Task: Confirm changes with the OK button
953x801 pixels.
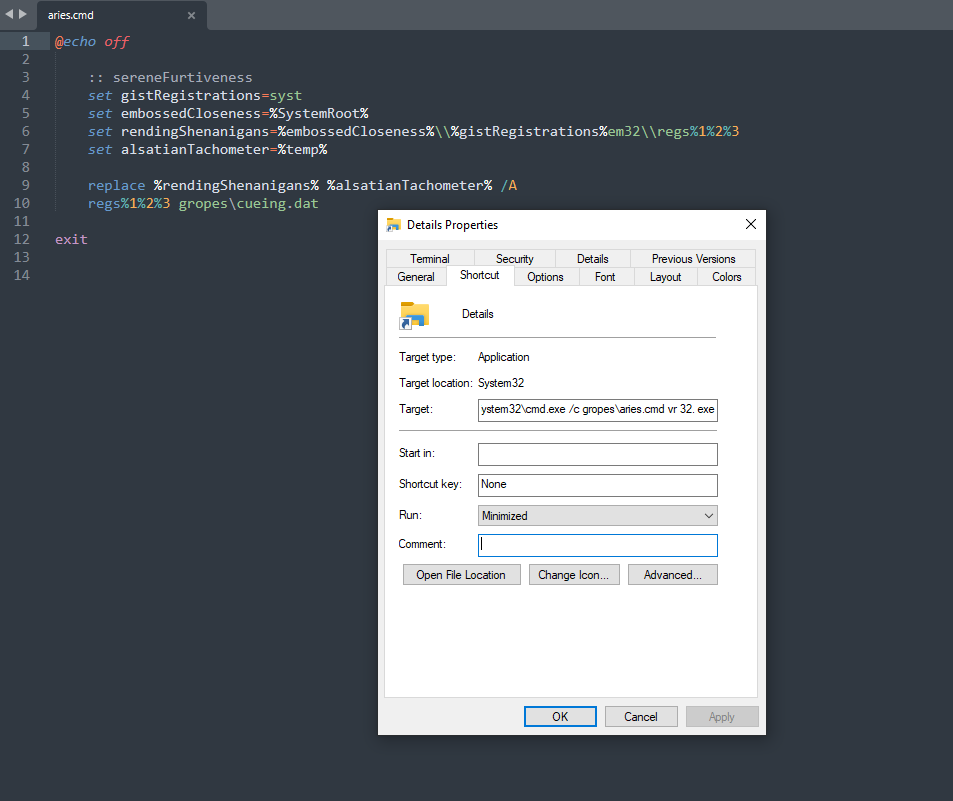Action: [560, 716]
